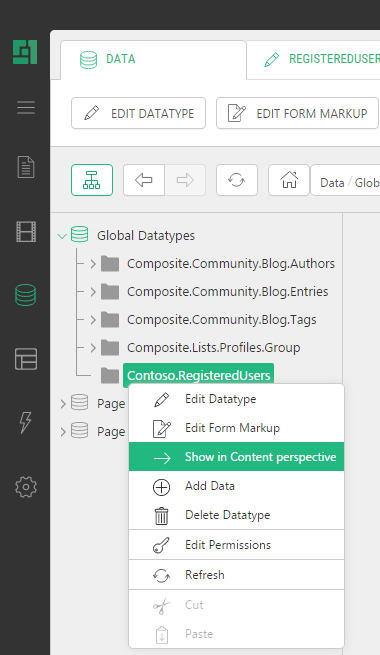
Task: Open the Layout perspective icon
Action: pyautogui.click(x=26, y=359)
